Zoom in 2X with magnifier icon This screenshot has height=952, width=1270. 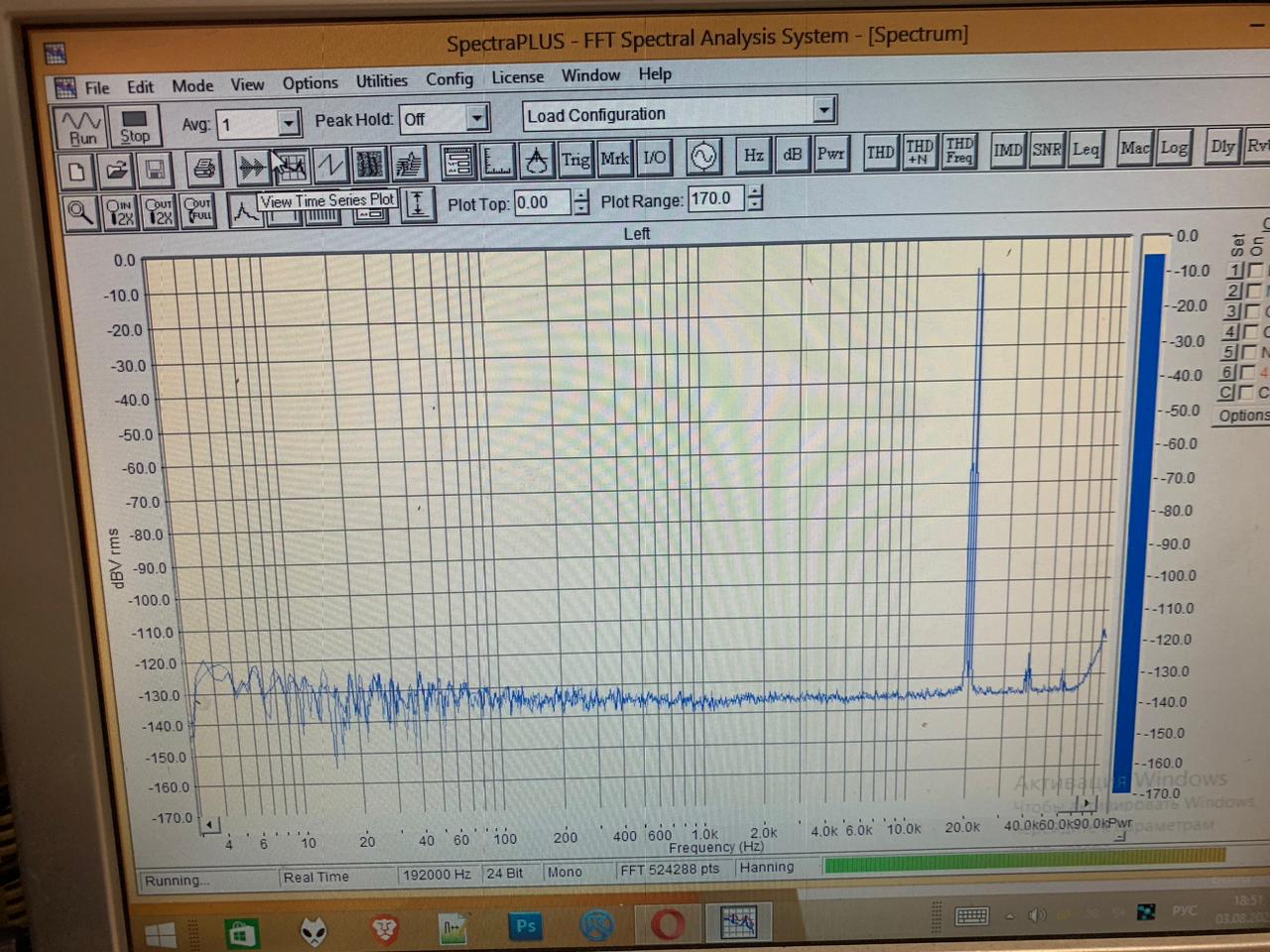119,210
